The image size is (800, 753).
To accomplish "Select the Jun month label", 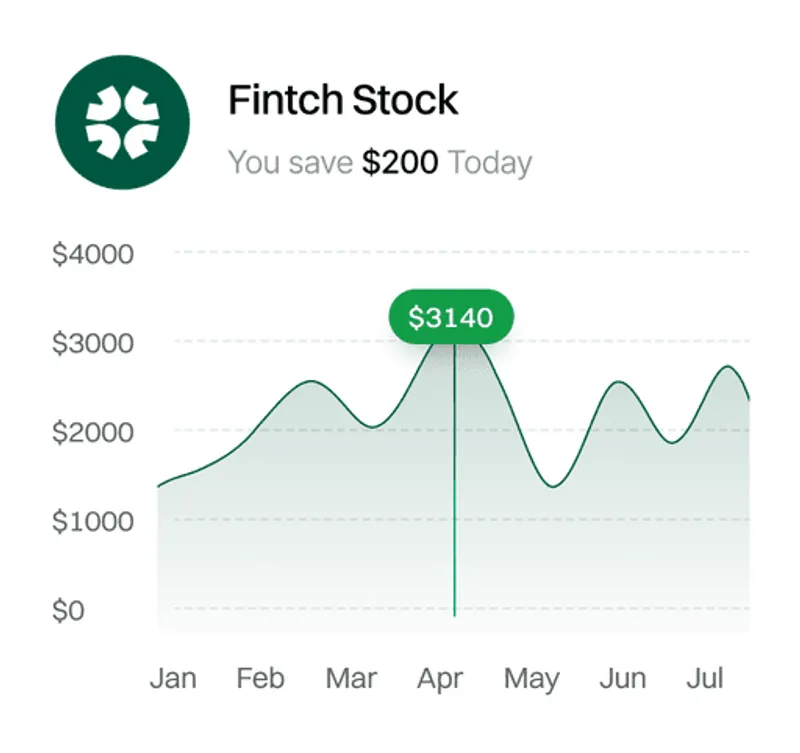I will 622,679.
